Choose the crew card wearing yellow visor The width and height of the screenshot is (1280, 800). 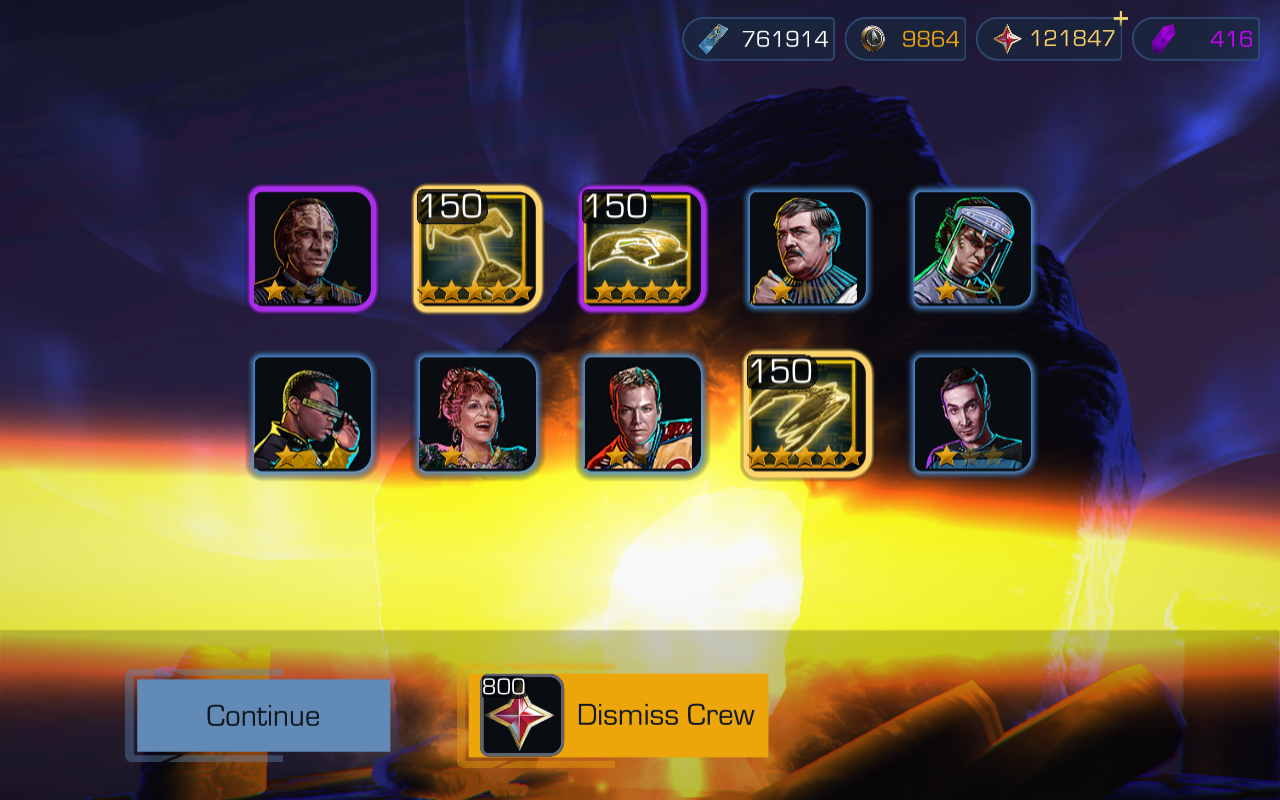tap(313, 413)
